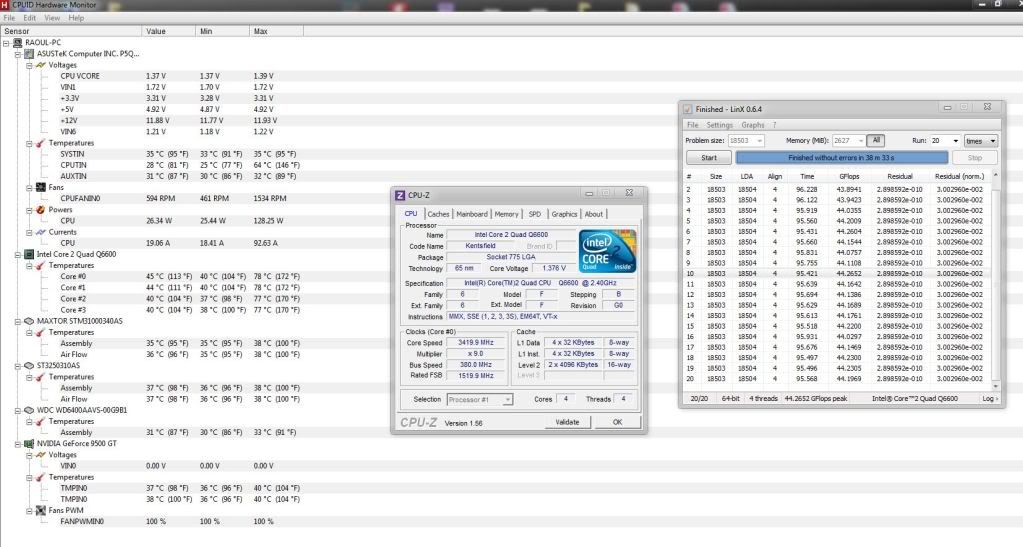Click the Powers flame icon

point(40,210)
